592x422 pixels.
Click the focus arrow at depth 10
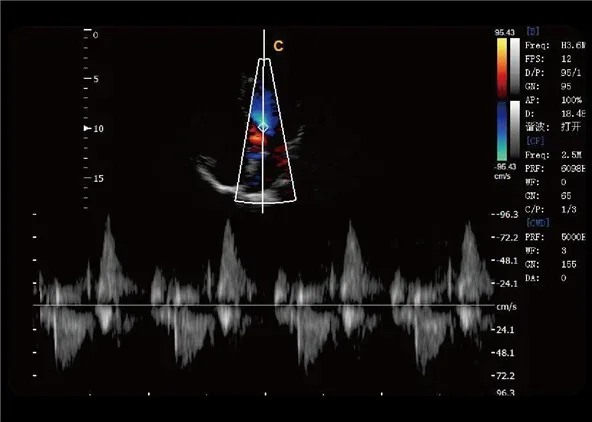click(x=87, y=129)
